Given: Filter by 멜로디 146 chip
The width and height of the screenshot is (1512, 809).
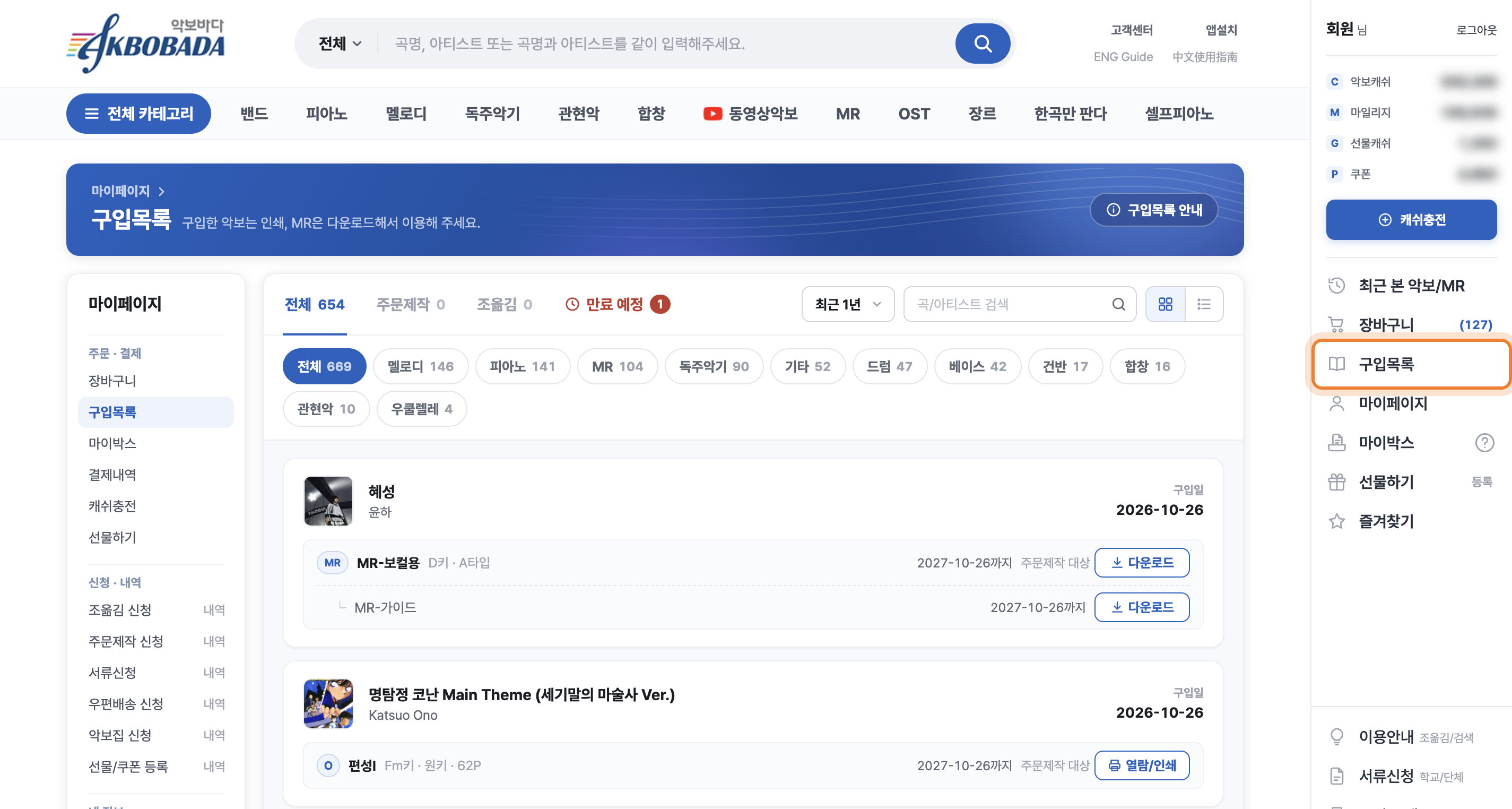Looking at the screenshot, I should click(420, 367).
